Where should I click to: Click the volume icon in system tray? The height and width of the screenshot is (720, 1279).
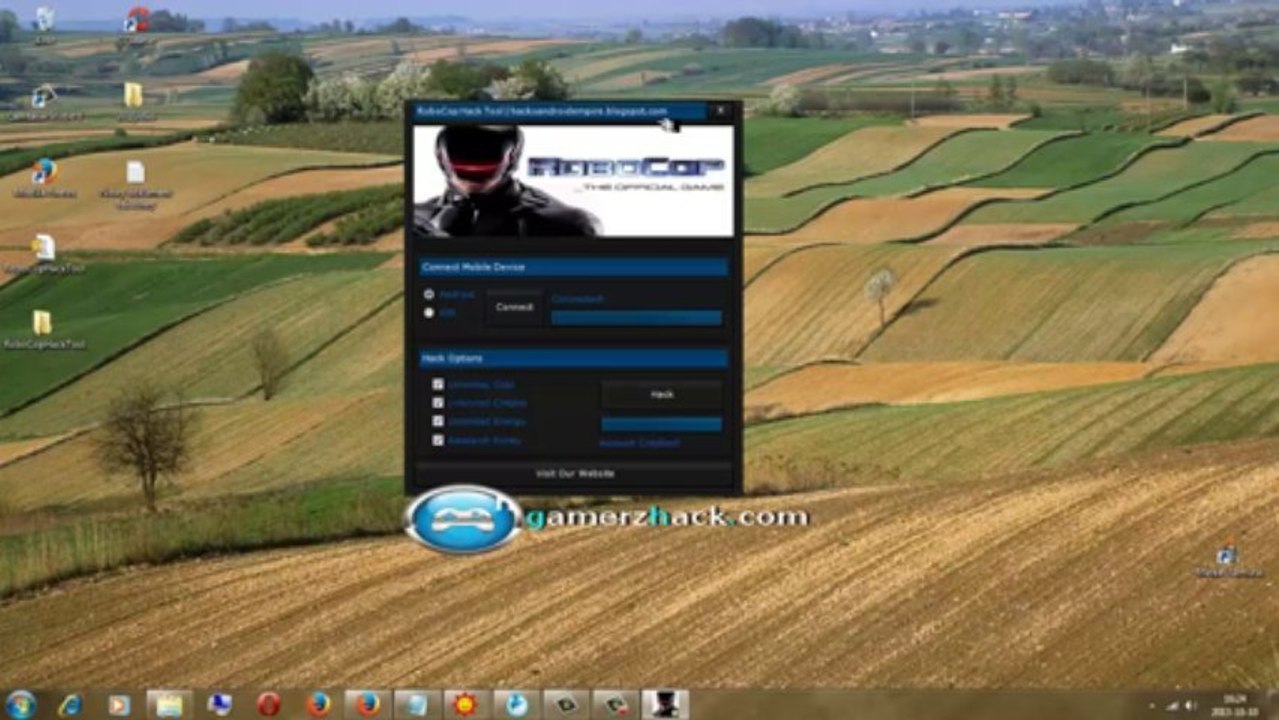(1190, 705)
